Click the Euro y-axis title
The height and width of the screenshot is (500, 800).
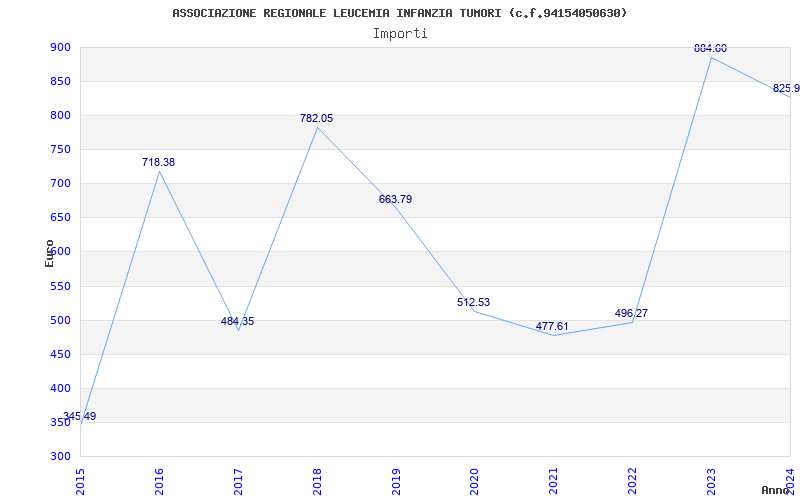[x=49, y=253]
